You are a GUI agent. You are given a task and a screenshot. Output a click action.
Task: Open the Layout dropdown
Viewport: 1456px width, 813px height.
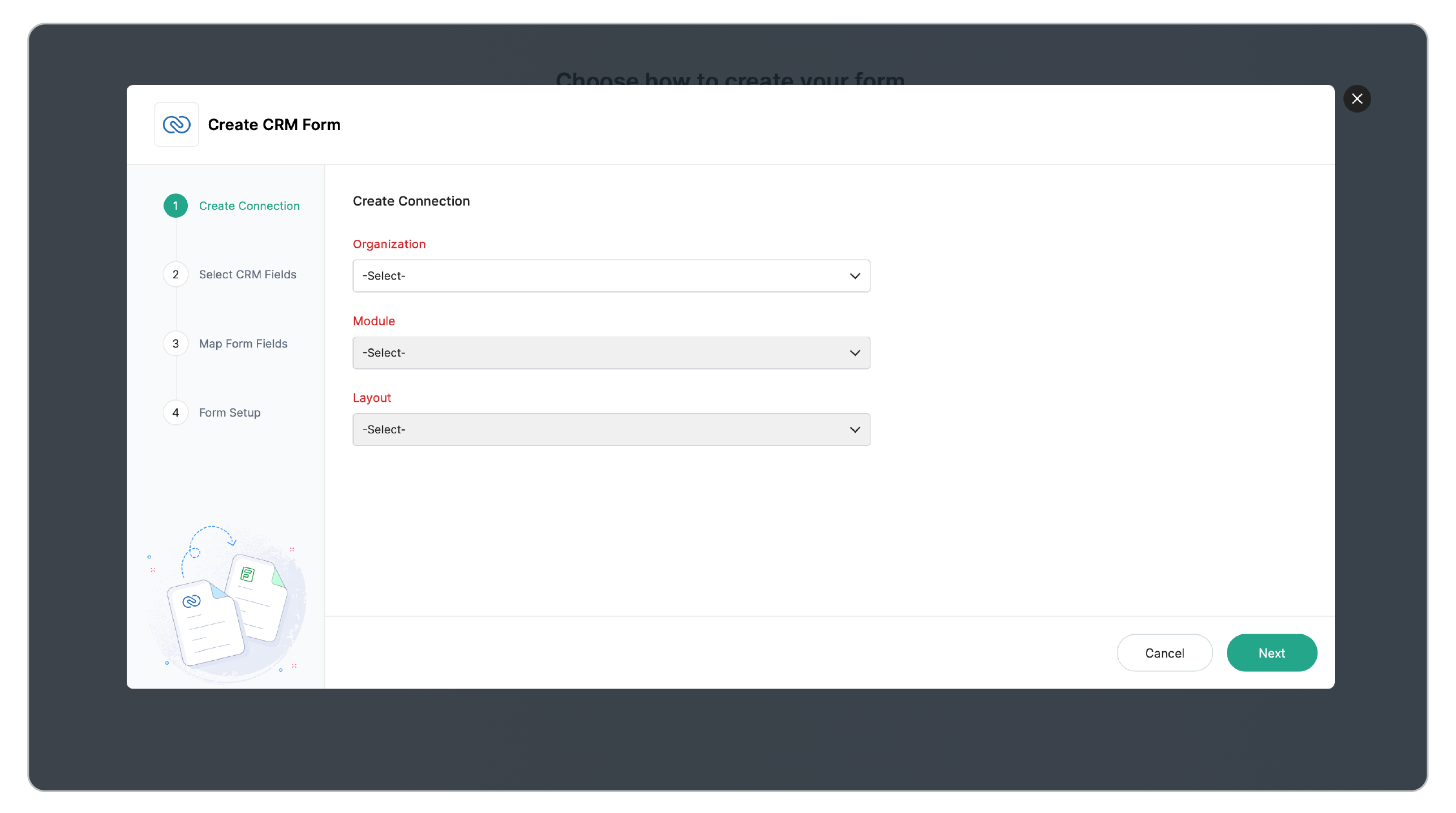pyautogui.click(x=611, y=430)
